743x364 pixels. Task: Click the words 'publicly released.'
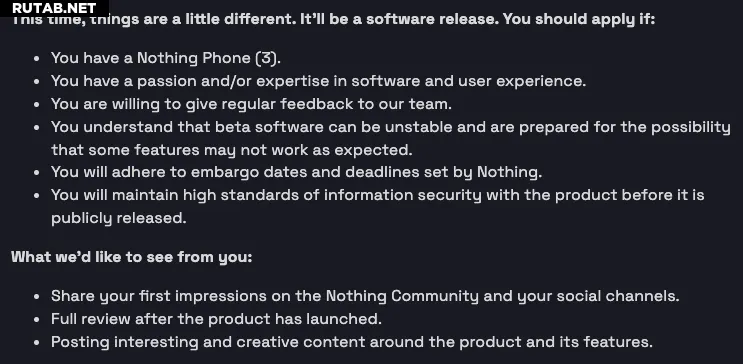pyautogui.click(x=118, y=218)
